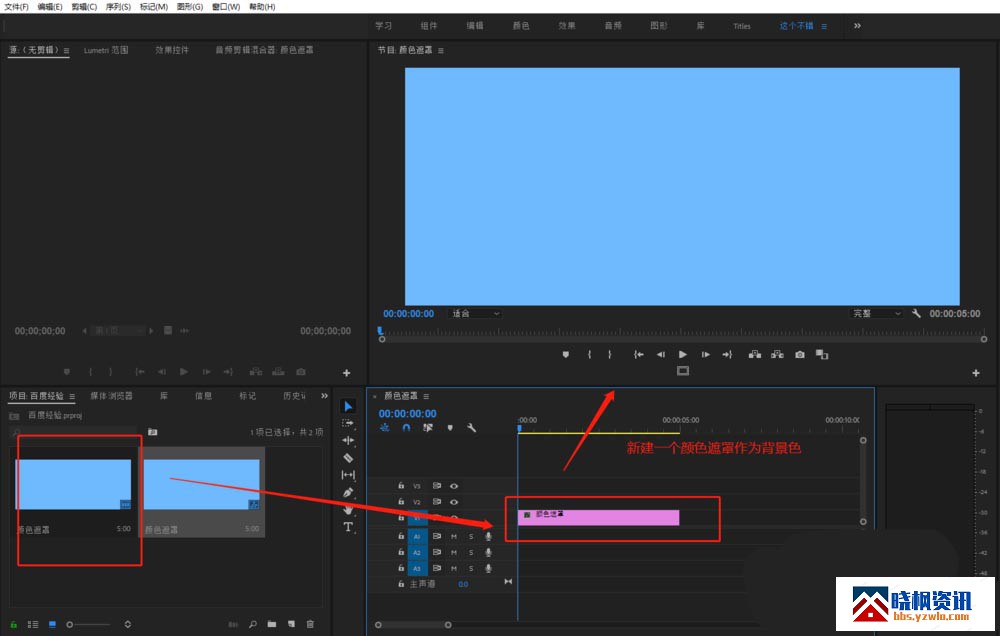1000x636 pixels.
Task: Select the Selection tool arrow
Action: click(x=348, y=406)
